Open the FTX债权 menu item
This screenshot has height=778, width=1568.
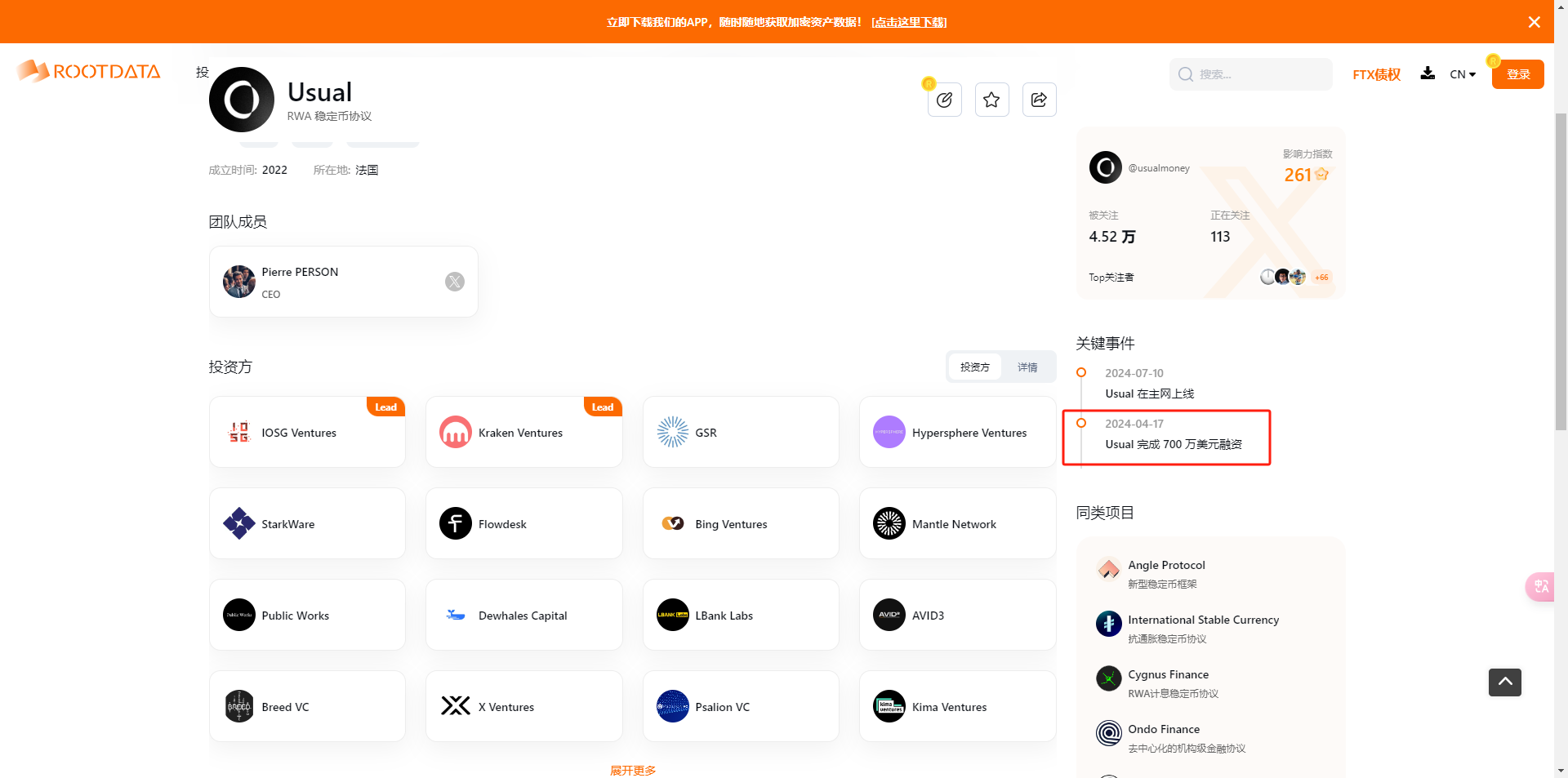pyautogui.click(x=1376, y=74)
